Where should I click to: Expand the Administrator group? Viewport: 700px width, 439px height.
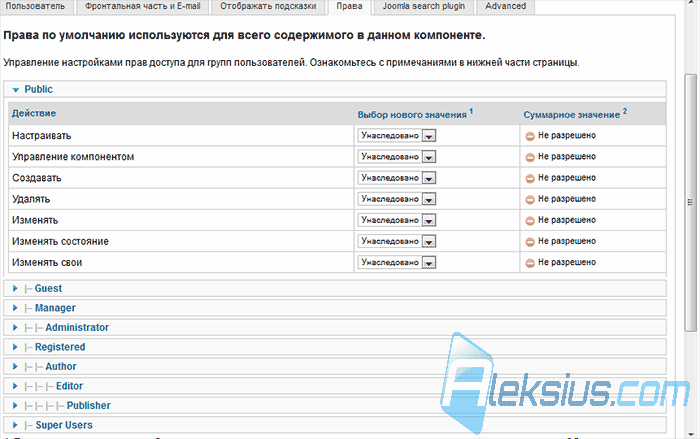point(335,327)
